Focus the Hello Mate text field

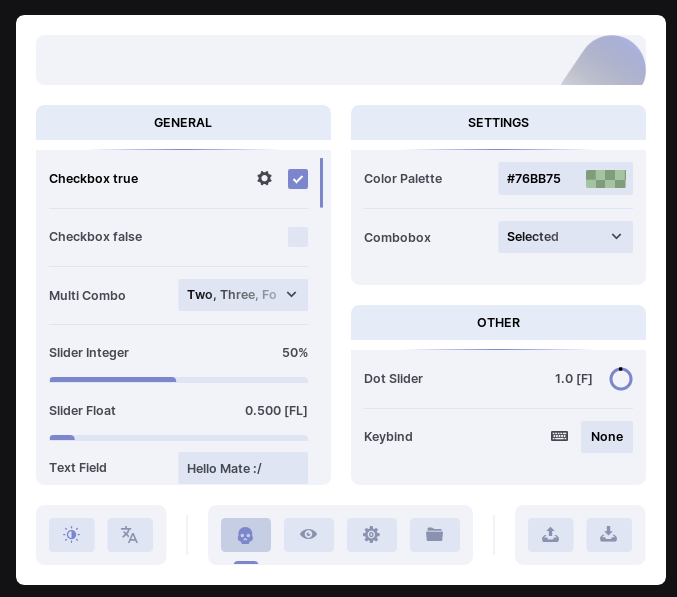[x=243, y=468]
